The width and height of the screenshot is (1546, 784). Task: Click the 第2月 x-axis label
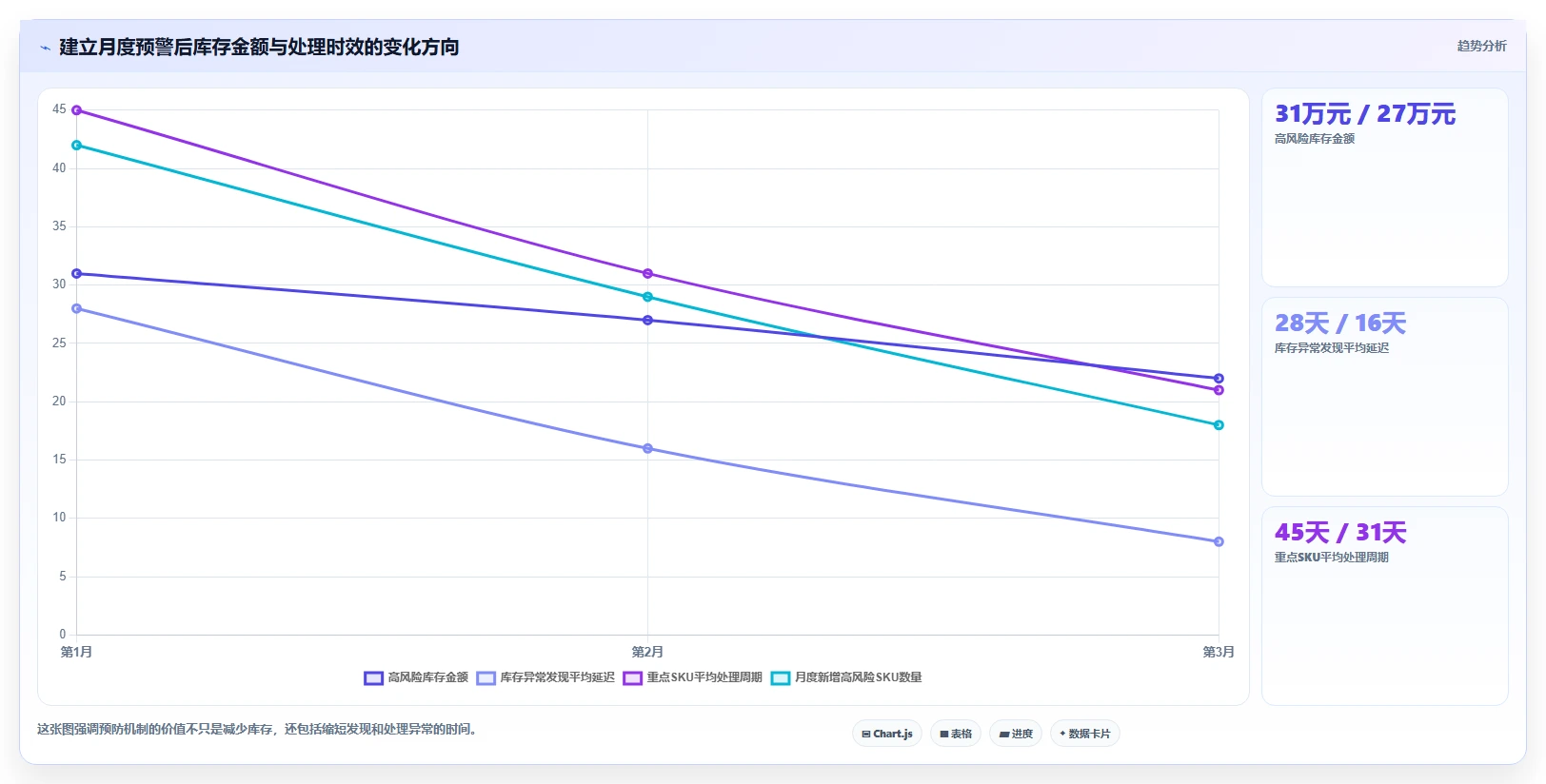tap(647, 652)
